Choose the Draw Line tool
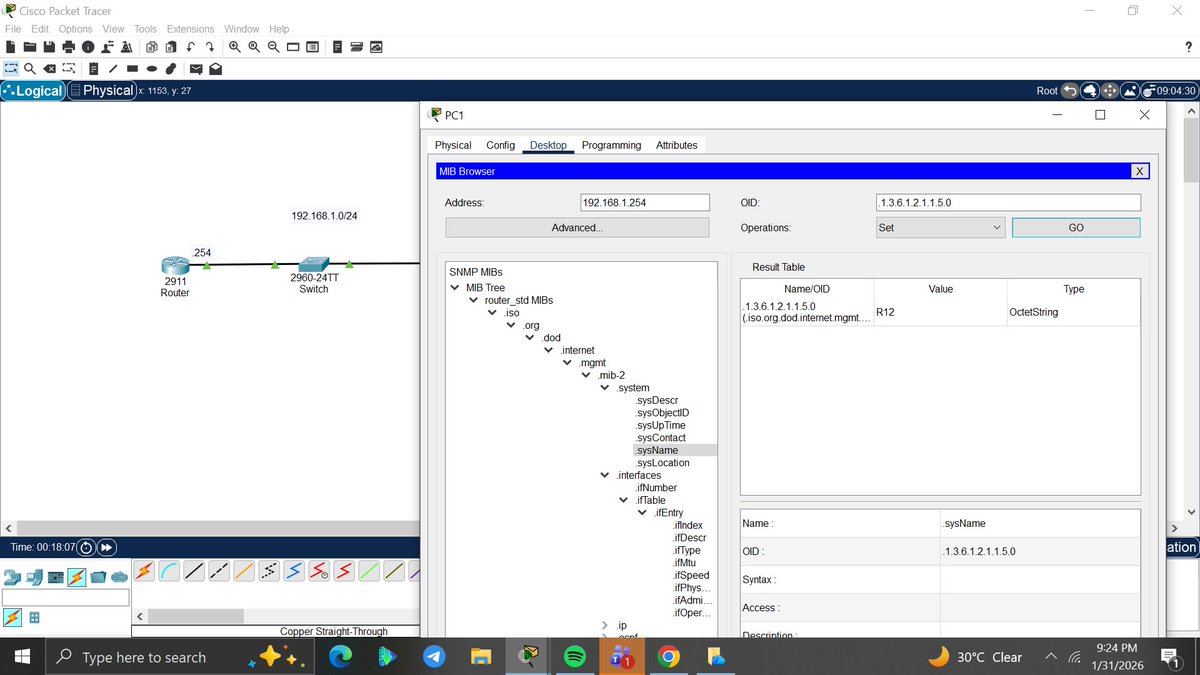 [x=113, y=69]
